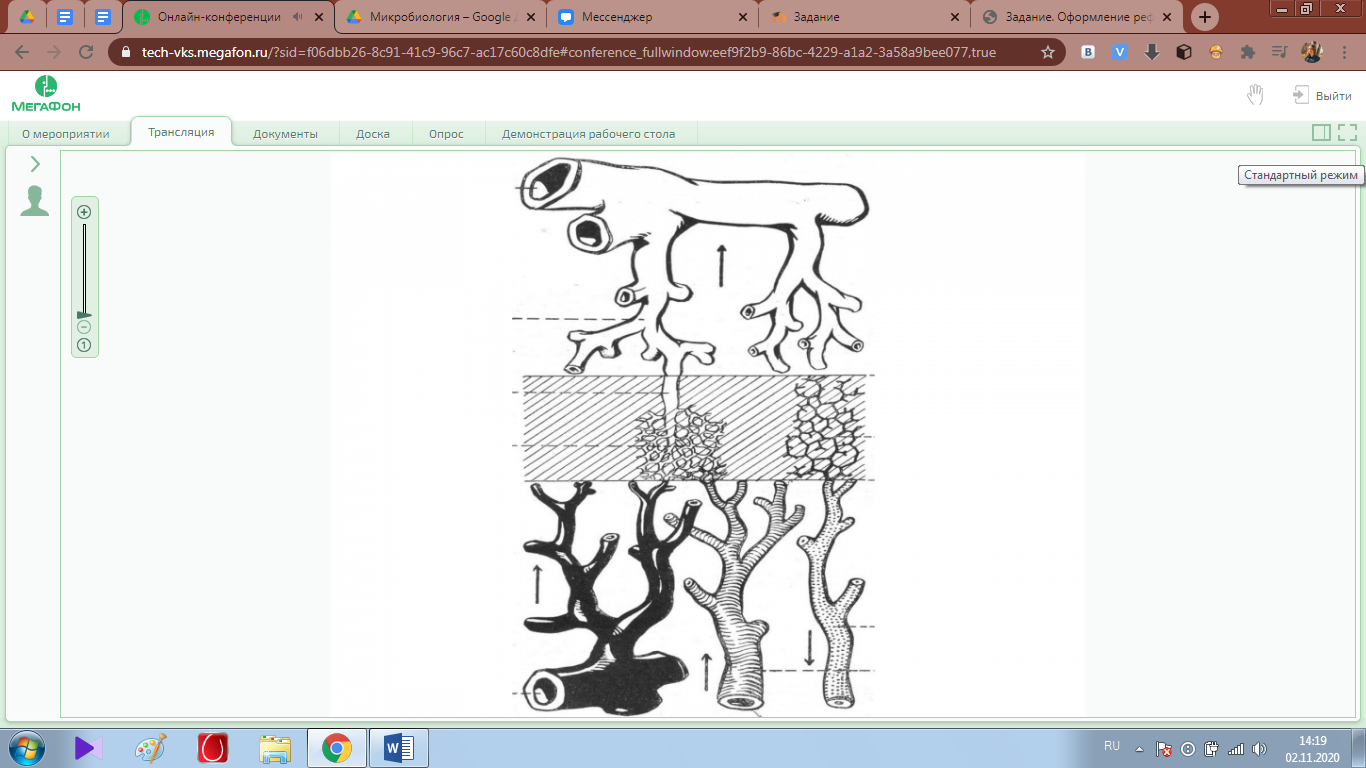The height and width of the screenshot is (768, 1366).
Task: Expand the left sidebar chevron
Action: coord(35,164)
